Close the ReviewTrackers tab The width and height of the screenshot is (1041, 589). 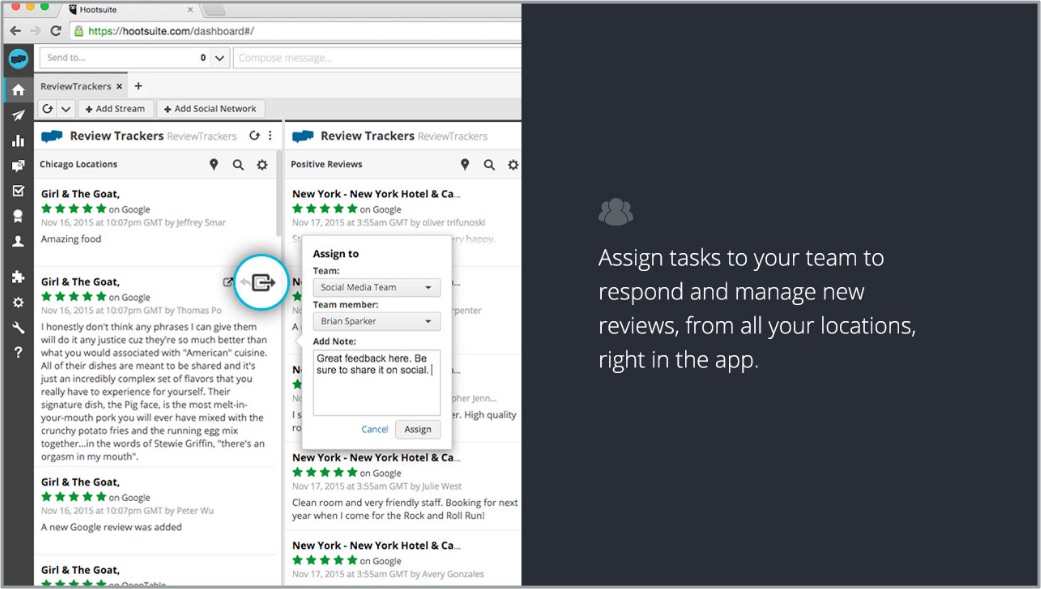tap(119, 86)
